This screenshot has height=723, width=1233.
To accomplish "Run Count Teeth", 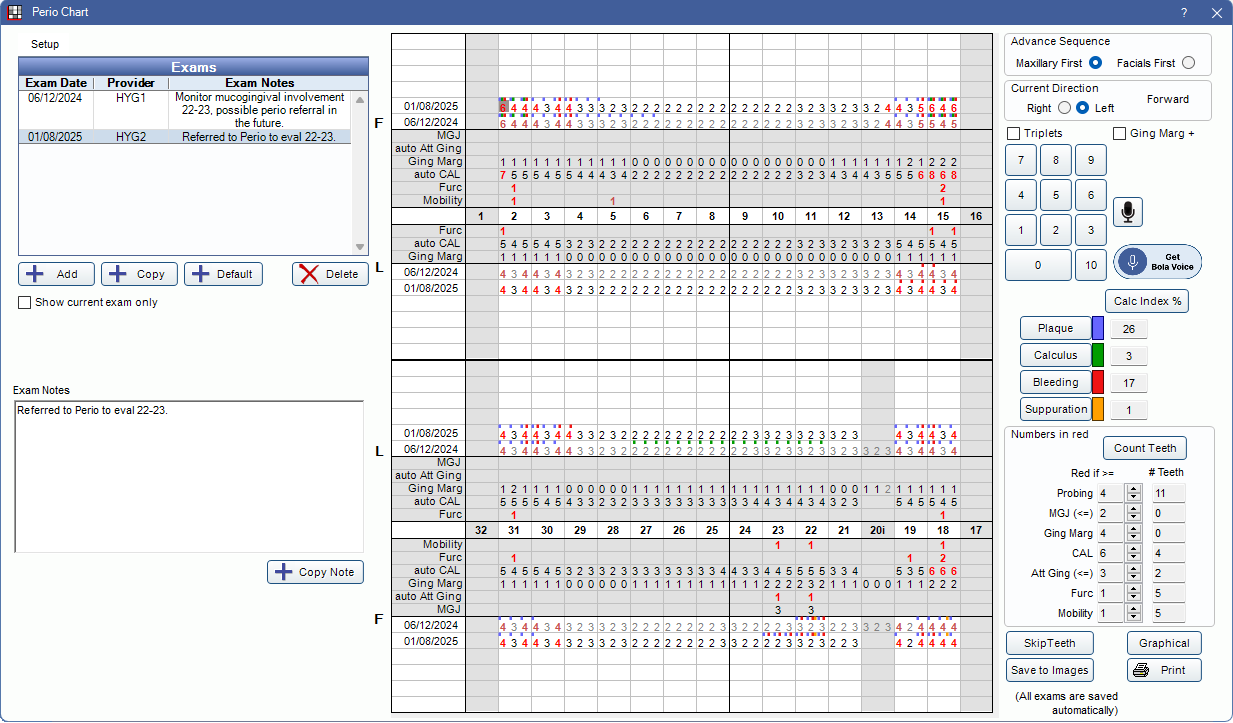I will [1144, 447].
